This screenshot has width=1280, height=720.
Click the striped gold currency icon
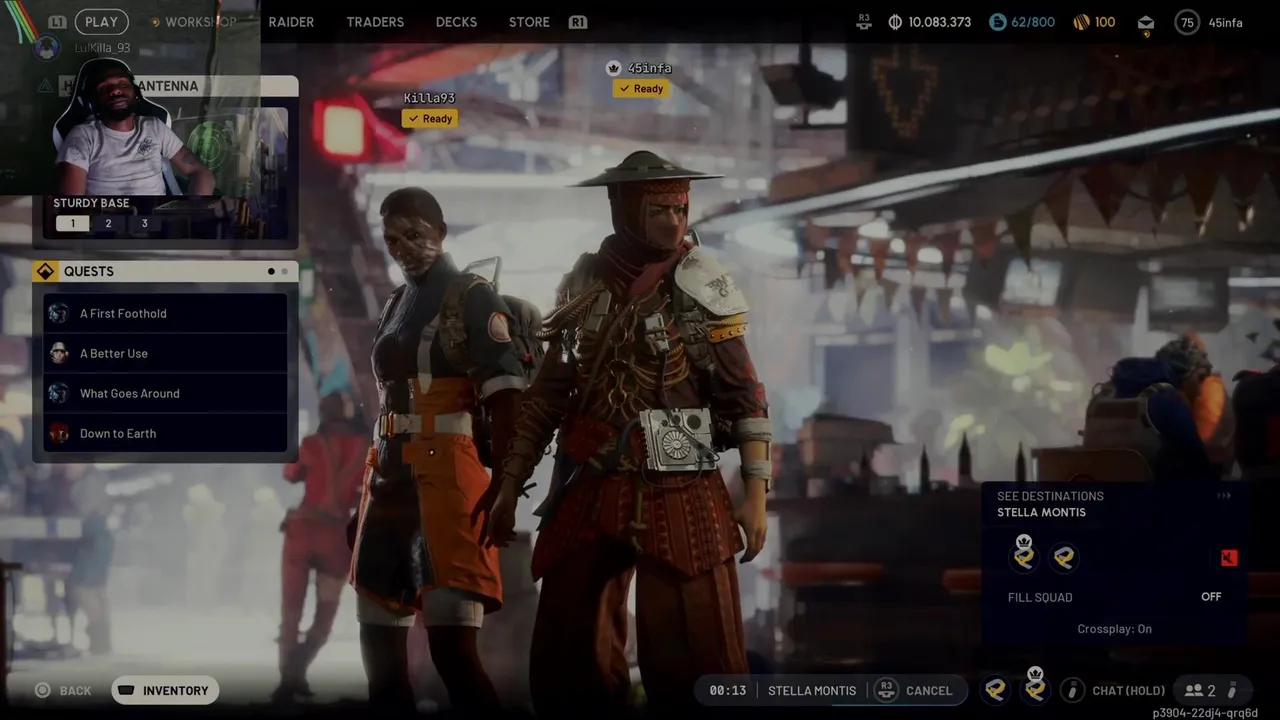tap(1081, 22)
